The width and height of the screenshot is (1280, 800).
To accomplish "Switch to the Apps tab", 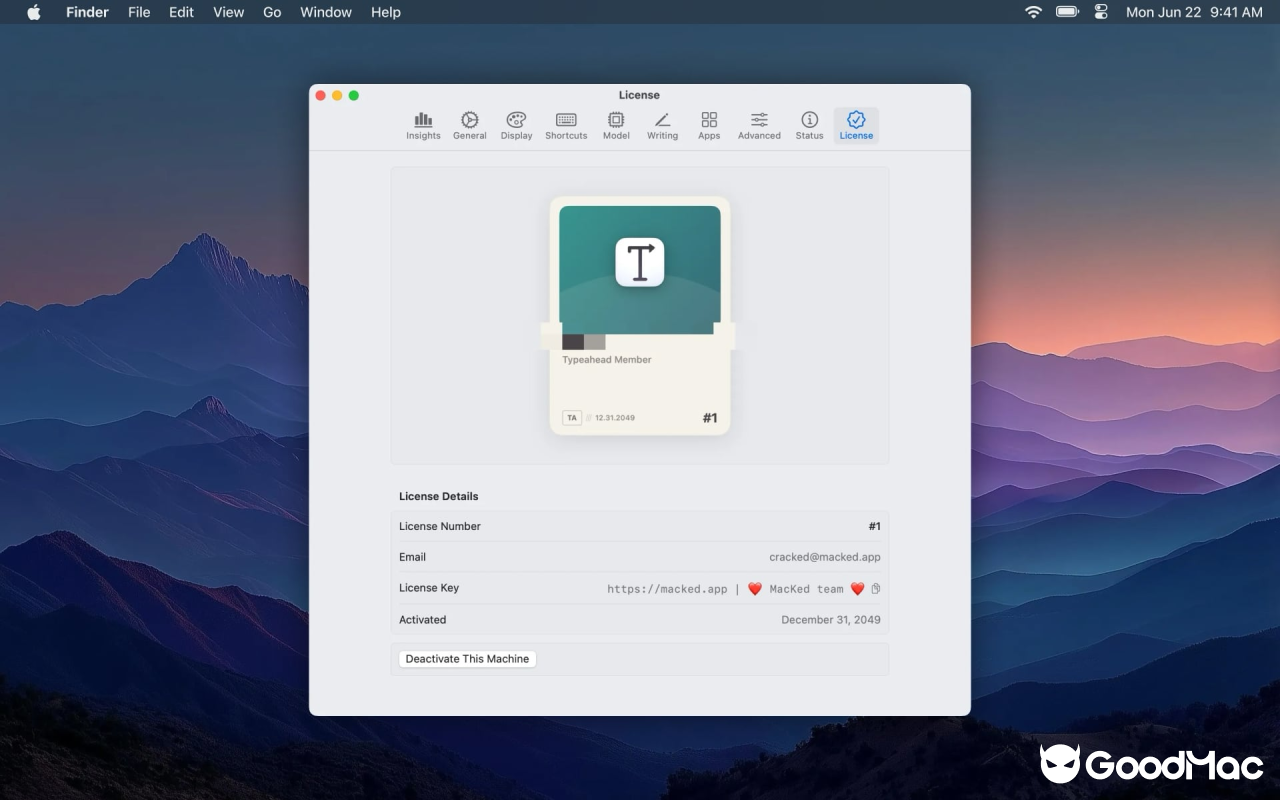I will [x=709, y=126].
